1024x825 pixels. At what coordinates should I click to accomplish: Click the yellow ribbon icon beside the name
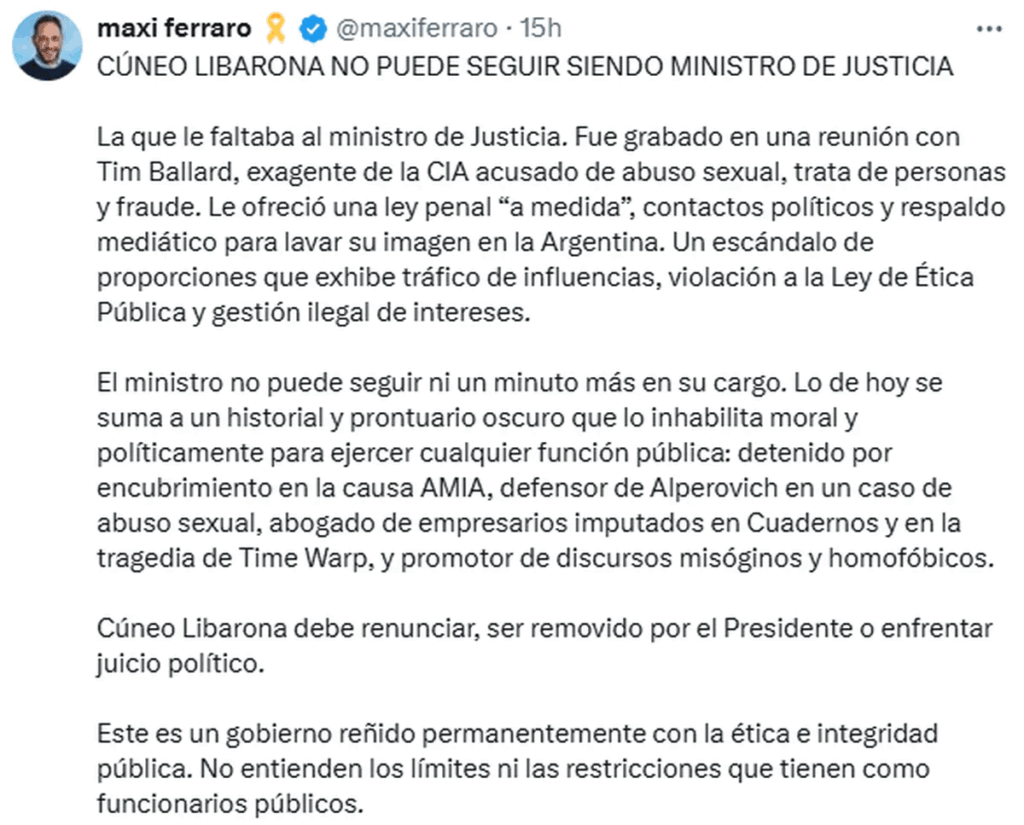[x=277, y=31]
